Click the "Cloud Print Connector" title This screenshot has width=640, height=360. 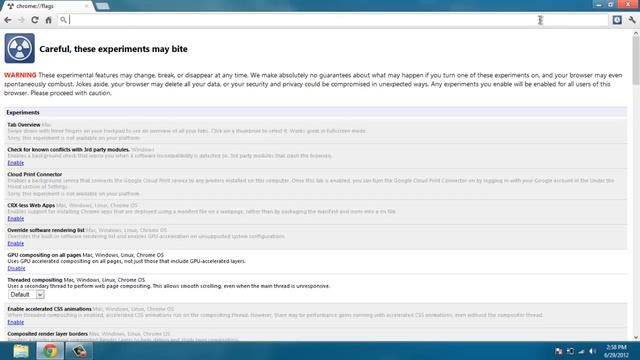(35, 174)
